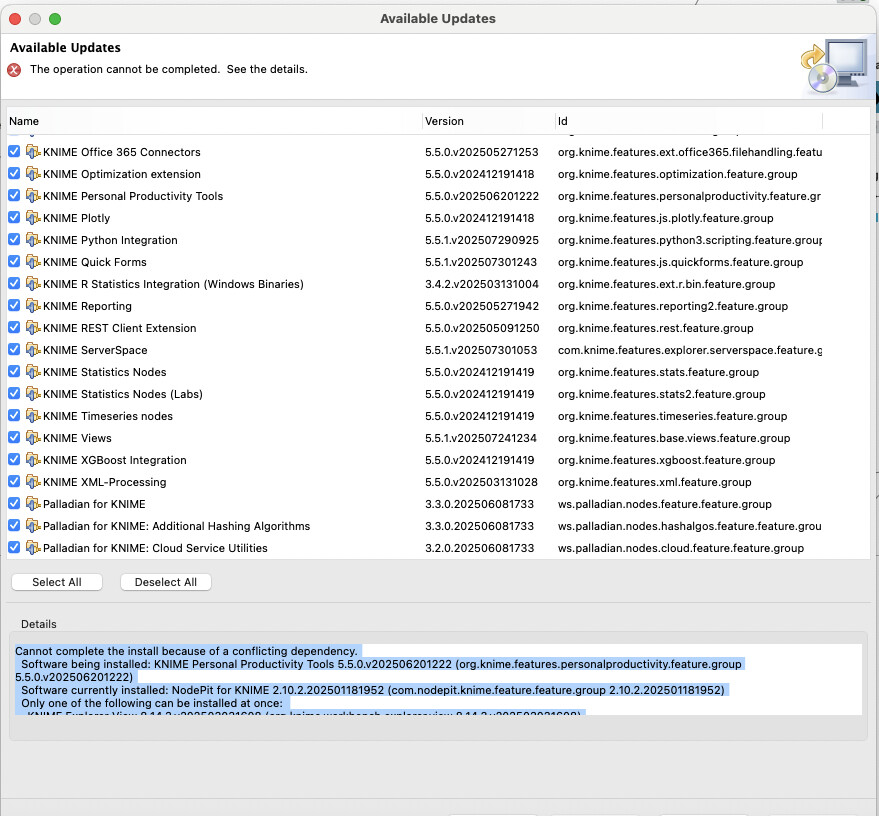
Task: Sort list by the Version column header
Action: tap(488, 121)
